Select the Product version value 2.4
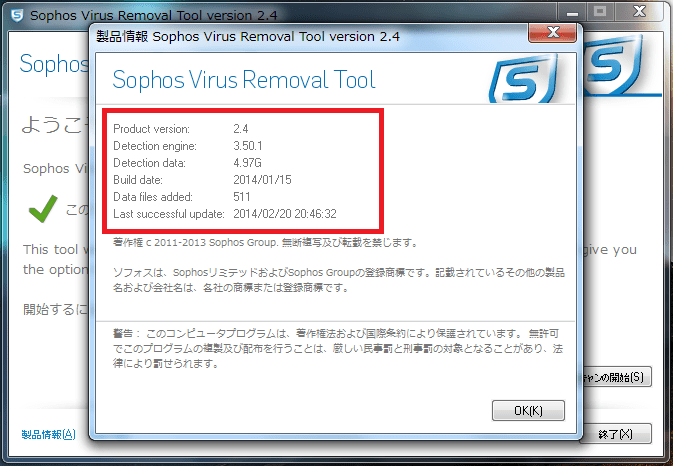This screenshot has height=466, width=673. (241, 129)
